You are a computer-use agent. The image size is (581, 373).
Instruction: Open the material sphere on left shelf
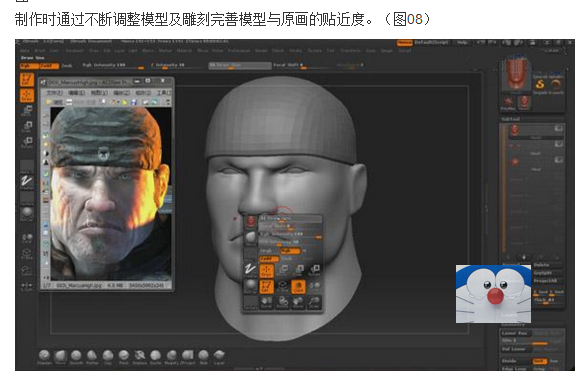click(x=27, y=214)
